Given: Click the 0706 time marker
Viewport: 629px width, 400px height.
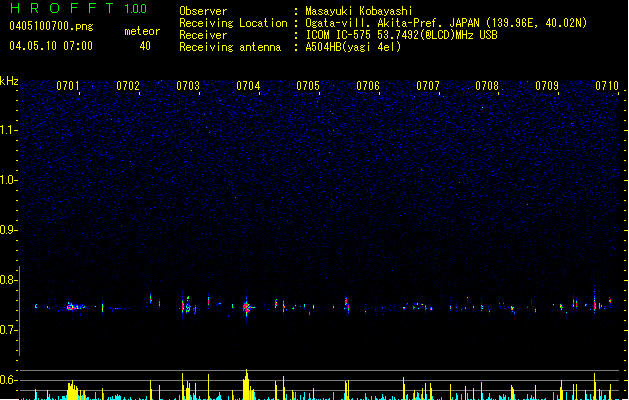Looking at the screenshot, I should (x=368, y=86).
